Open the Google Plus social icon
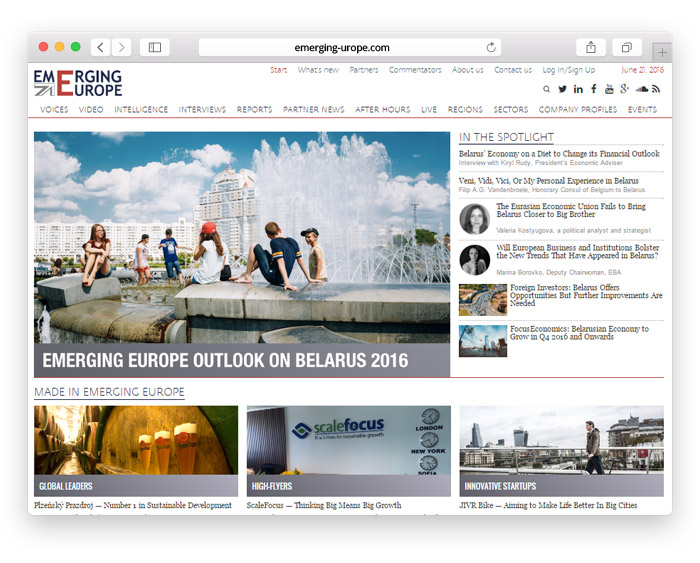This screenshot has width=700, height=563. tap(624, 89)
